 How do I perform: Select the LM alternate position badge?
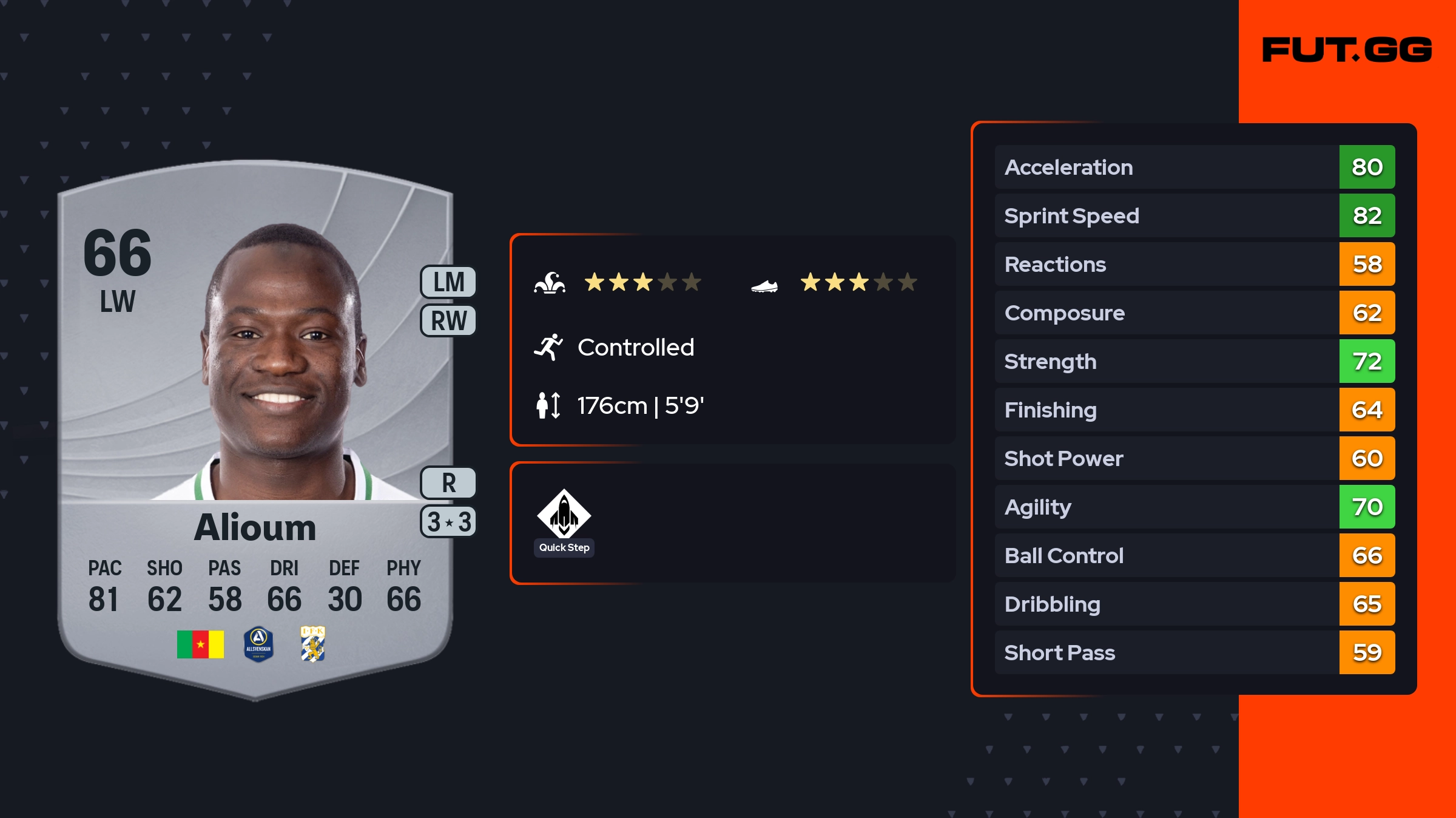coord(449,282)
